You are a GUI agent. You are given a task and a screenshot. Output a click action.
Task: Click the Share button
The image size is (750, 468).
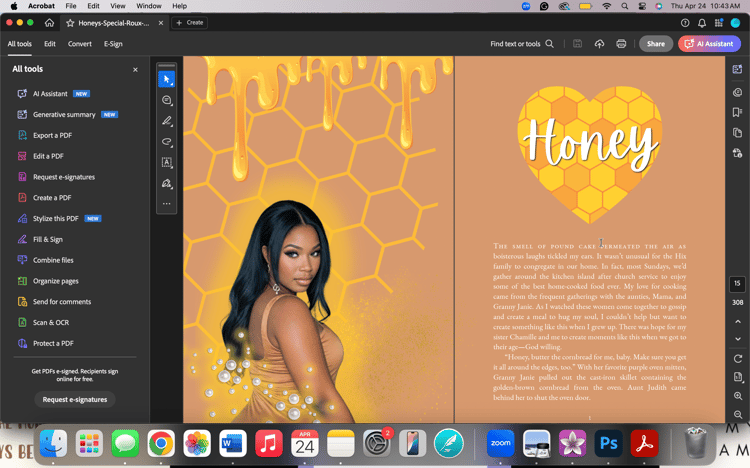point(656,44)
